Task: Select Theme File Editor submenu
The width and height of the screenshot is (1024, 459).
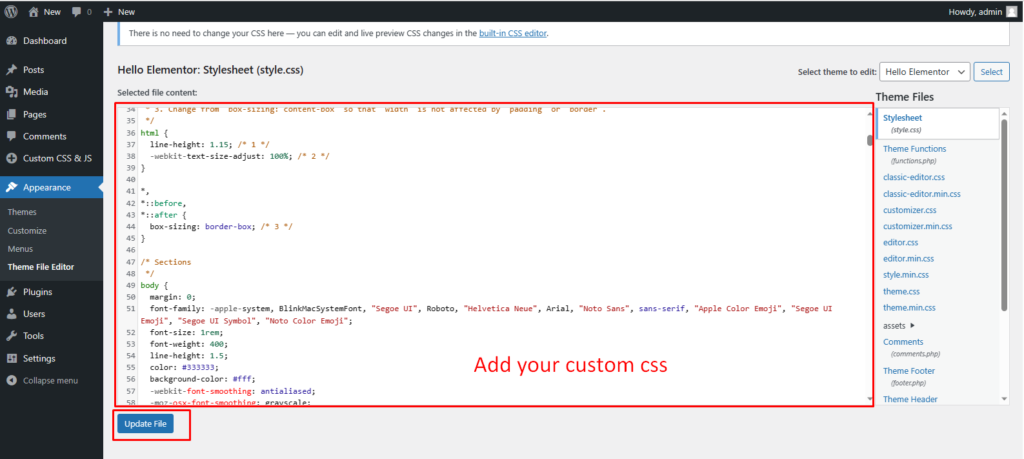Action: point(40,267)
